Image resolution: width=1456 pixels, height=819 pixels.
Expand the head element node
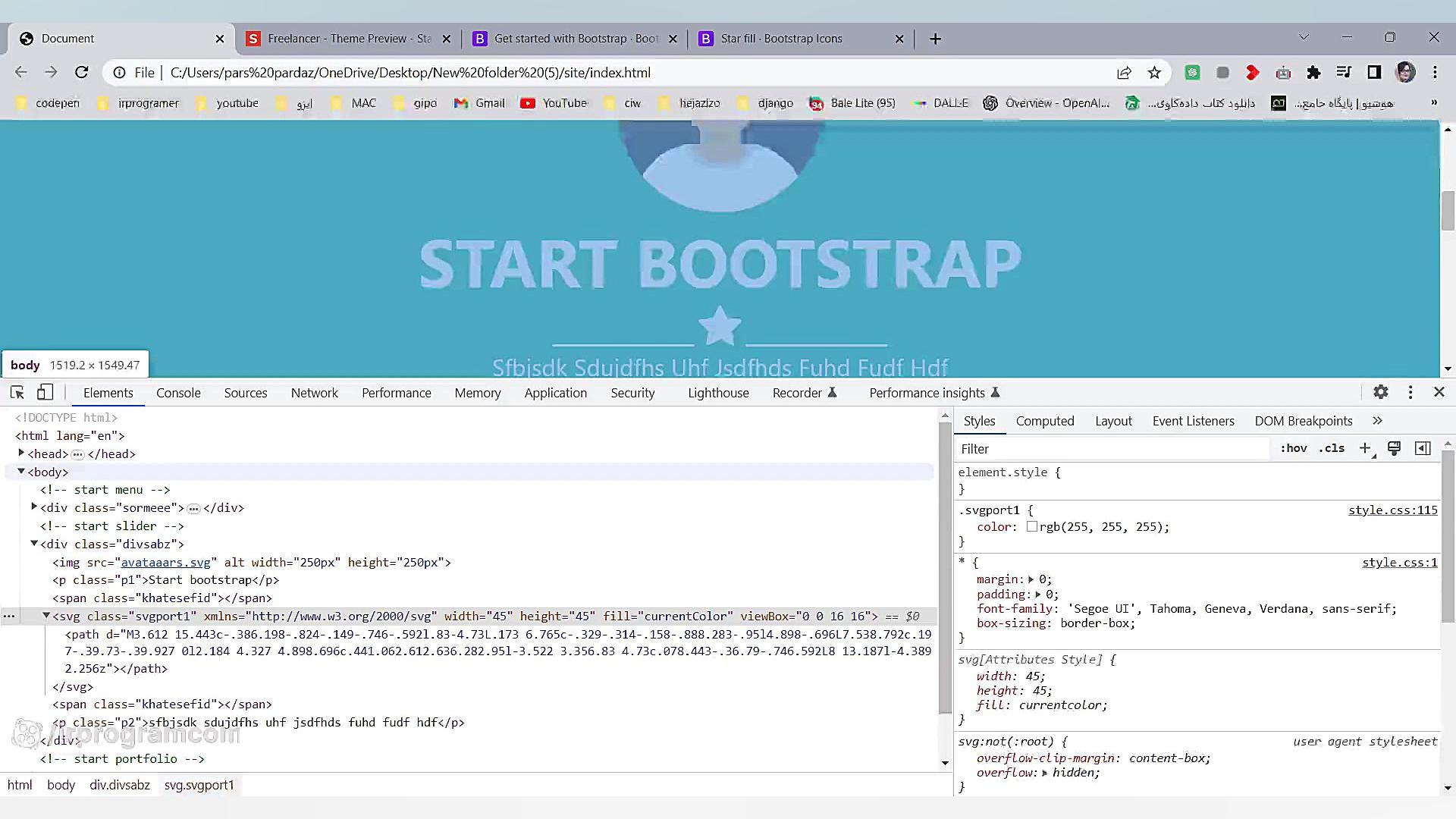click(21, 453)
